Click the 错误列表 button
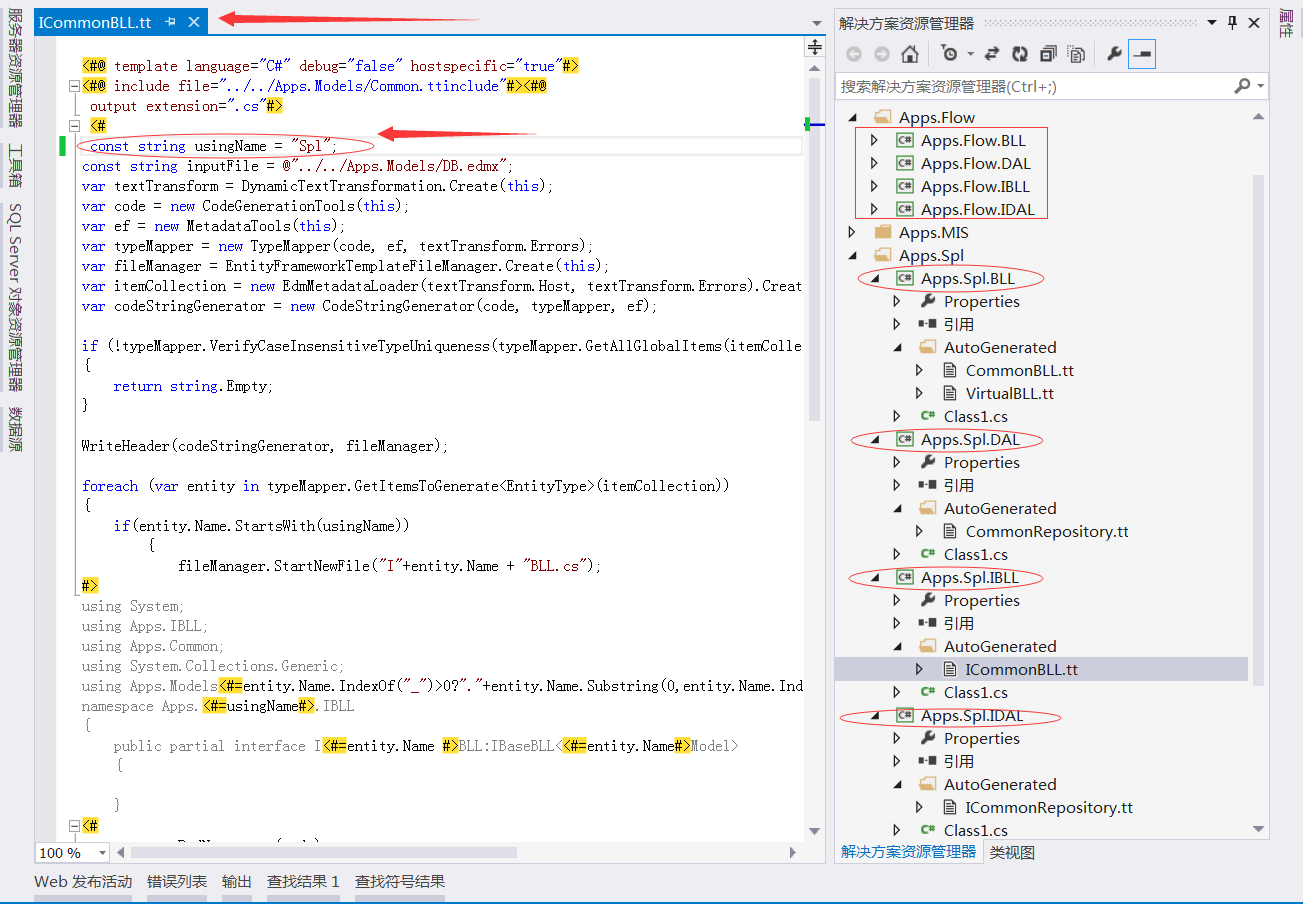1303x904 pixels. (177, 881)
